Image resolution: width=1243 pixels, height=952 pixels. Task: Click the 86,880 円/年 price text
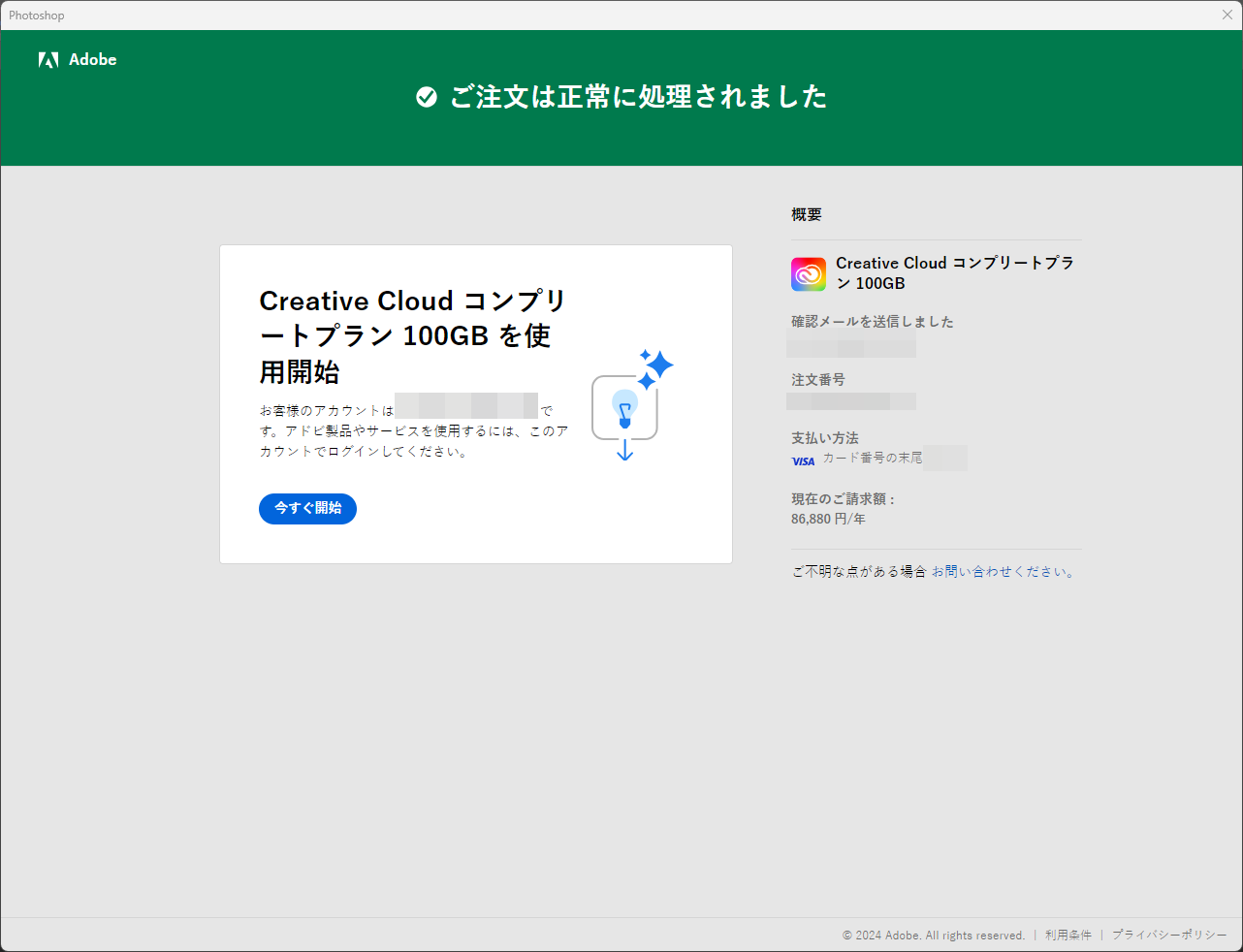click(828, 520)
